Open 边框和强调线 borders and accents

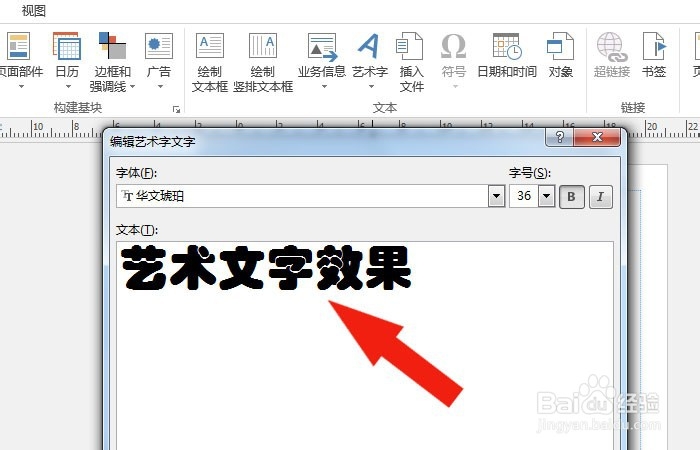112,62
